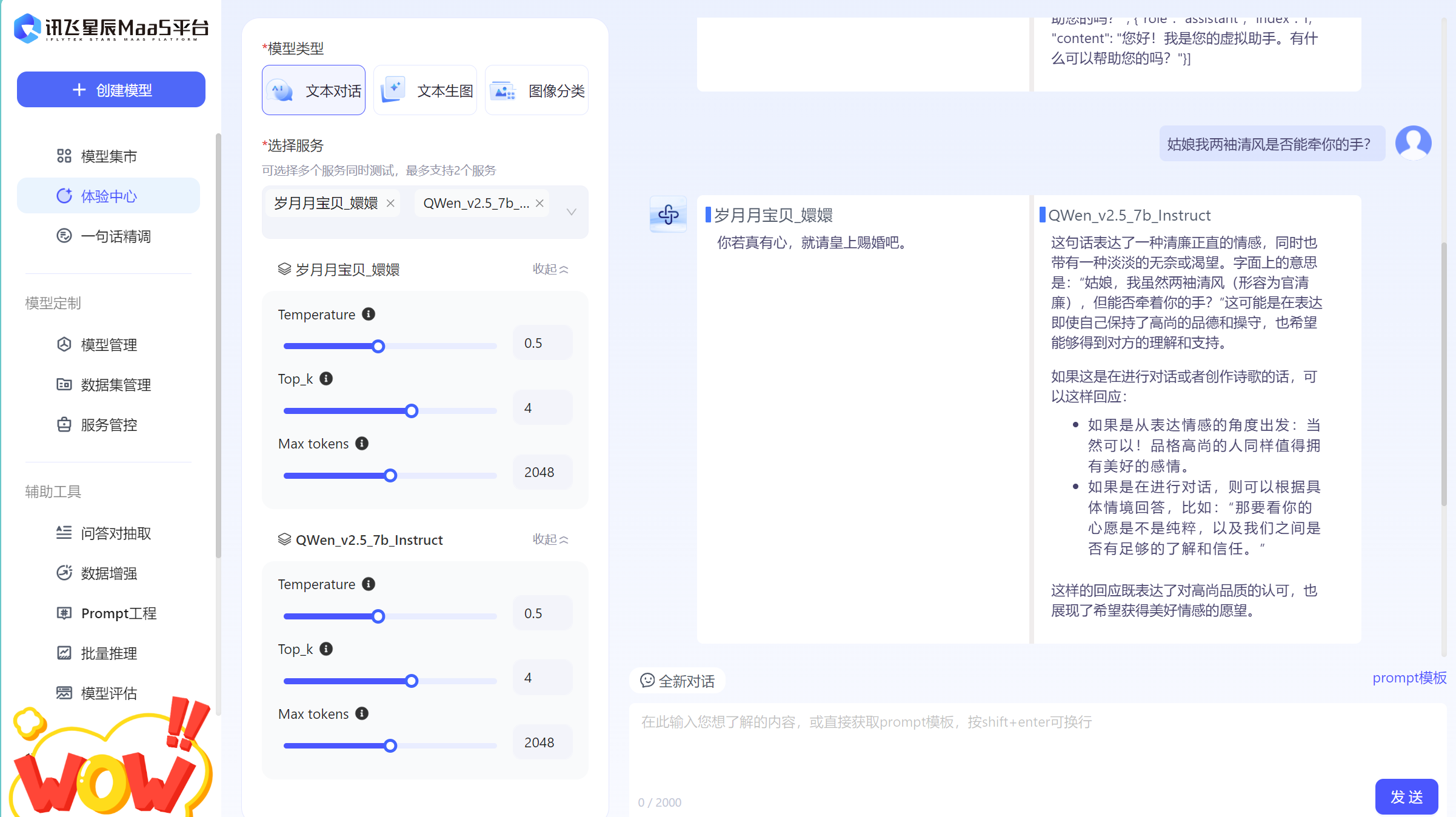Click the QWen_v2.5_7b_Instruct Top_k slider handle
The width and height of the screenshot is (1456, 817).
[x=412, y=681]
